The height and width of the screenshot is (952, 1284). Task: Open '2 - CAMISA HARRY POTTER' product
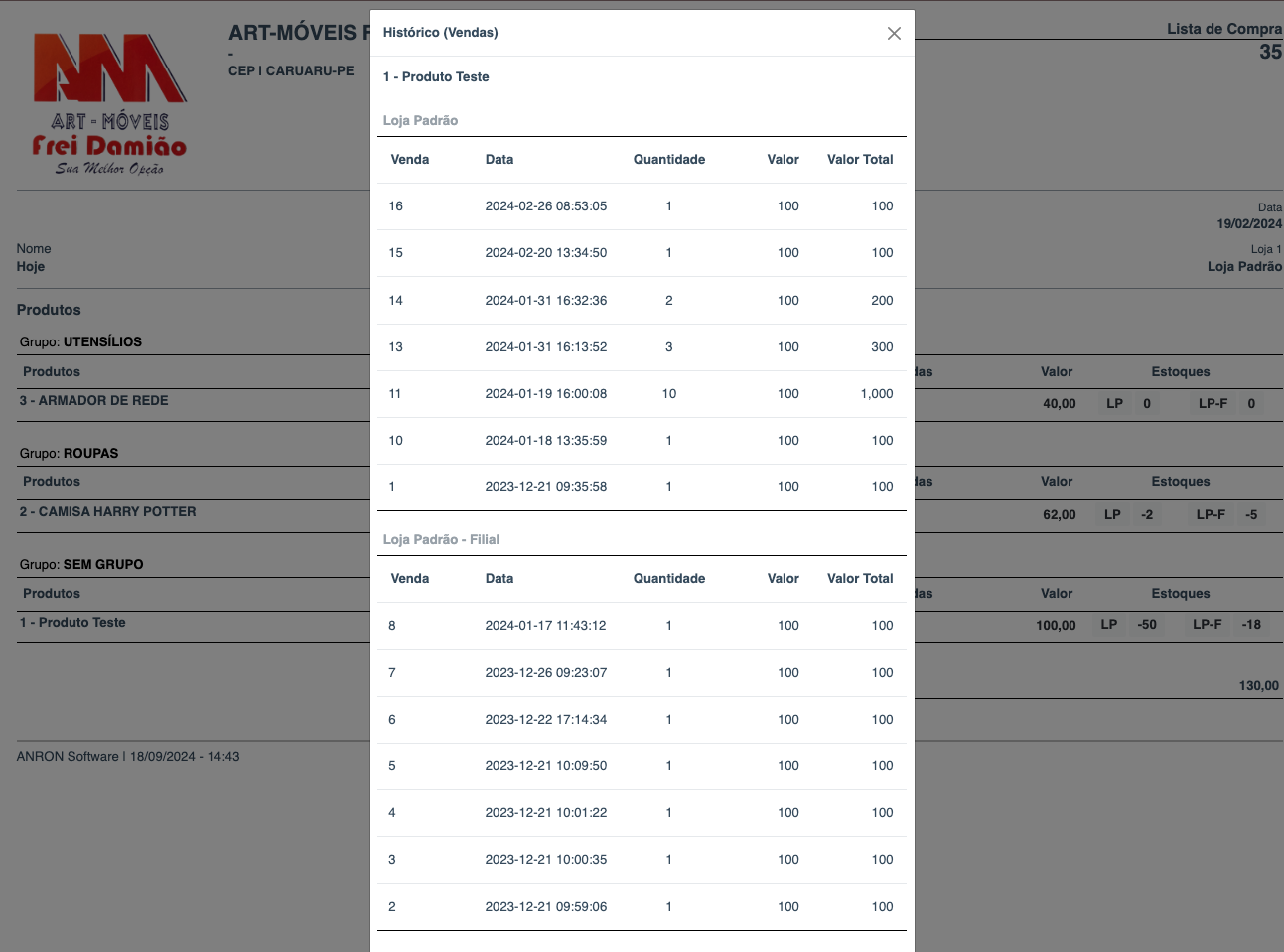[x=107, y=512]
